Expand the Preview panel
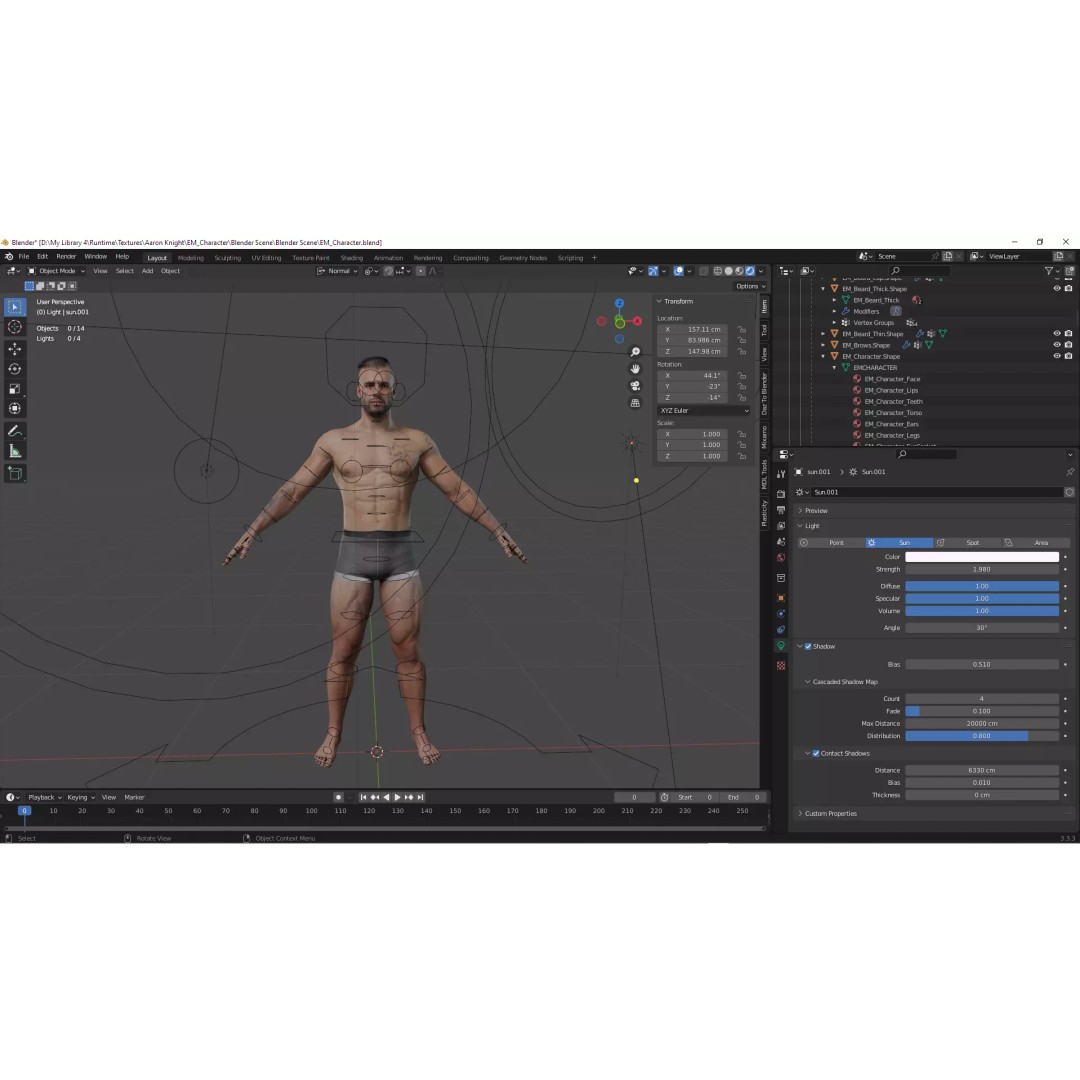 click(816, 510)
